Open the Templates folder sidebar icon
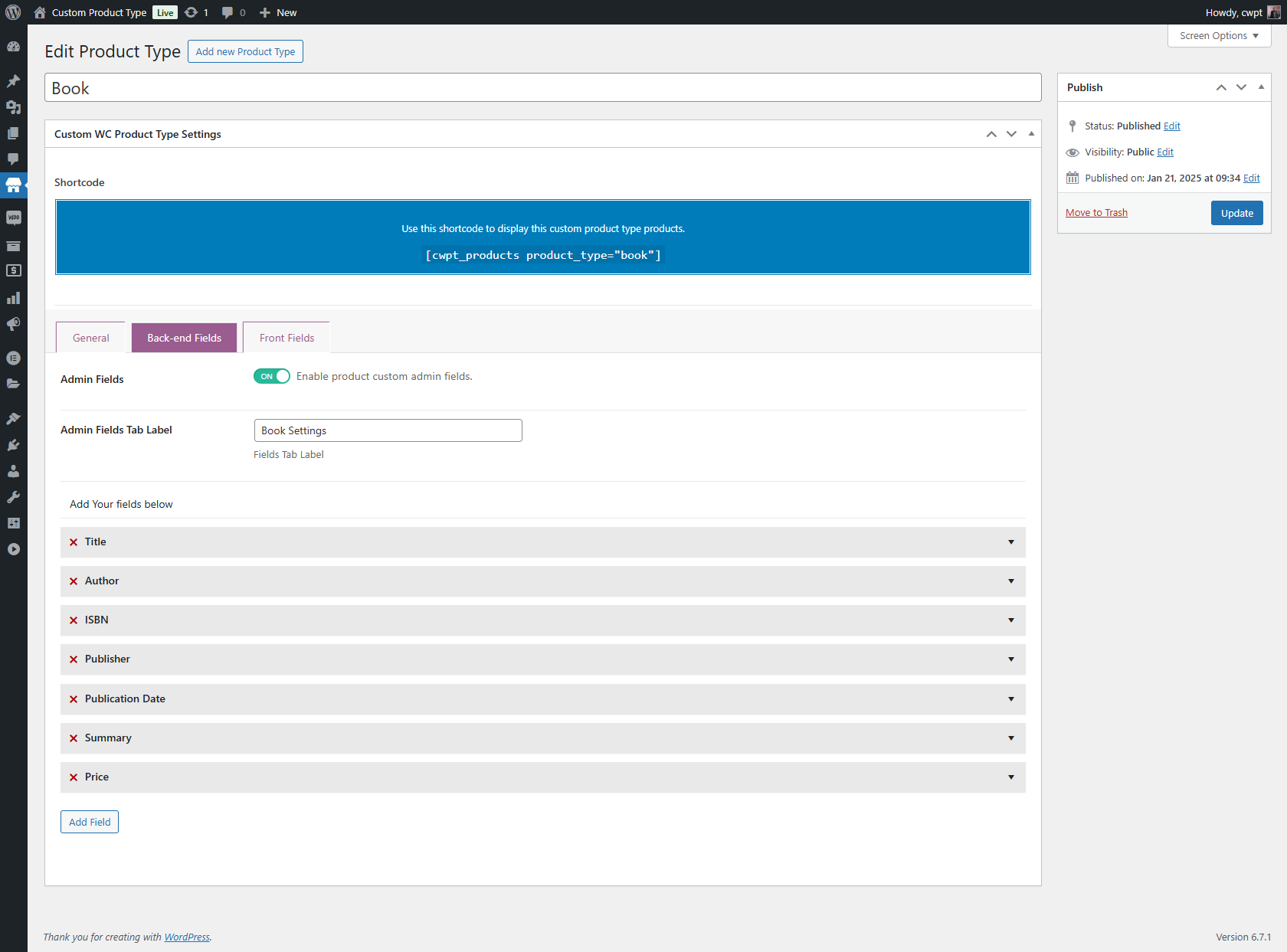Screen dimensions: 1287x952 pyautogui.click(x=13, y=384)
